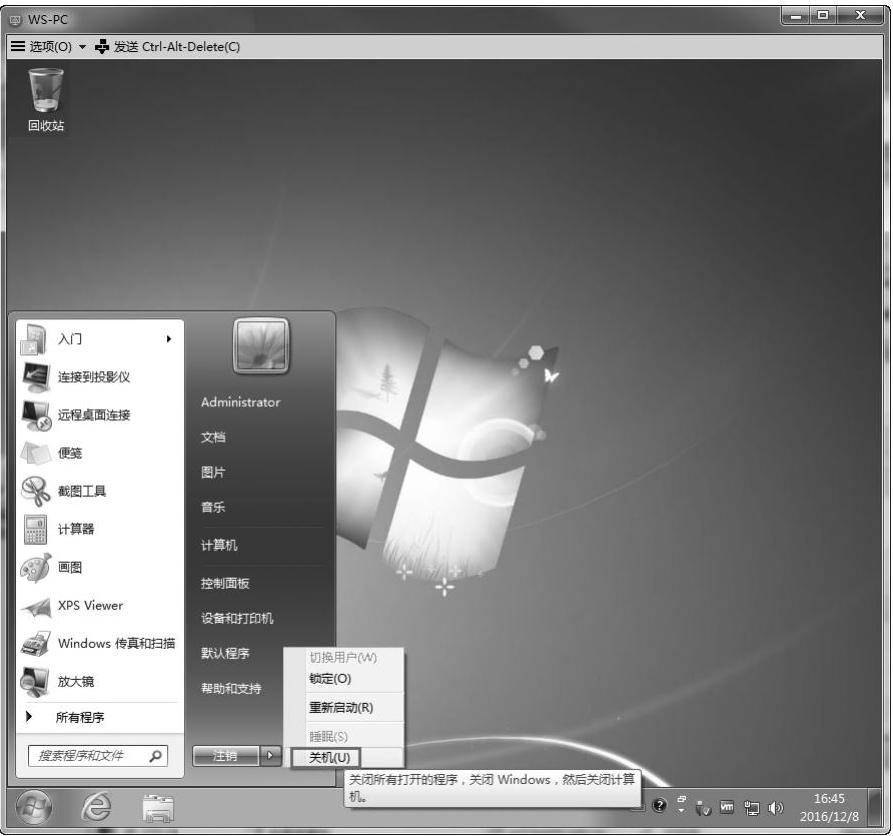Click the 注销 log off button
The width and height of the screenshot is (893, 836).
226,756
